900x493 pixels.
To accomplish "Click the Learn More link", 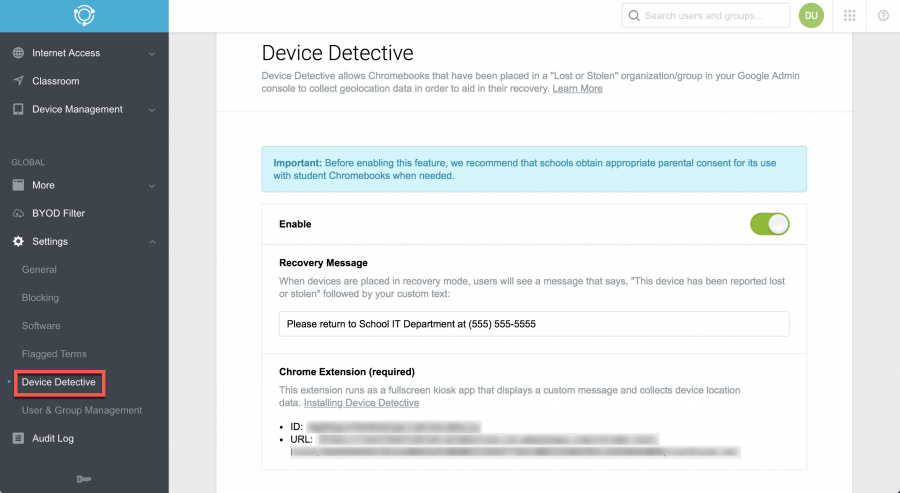I will pos(577,88).
